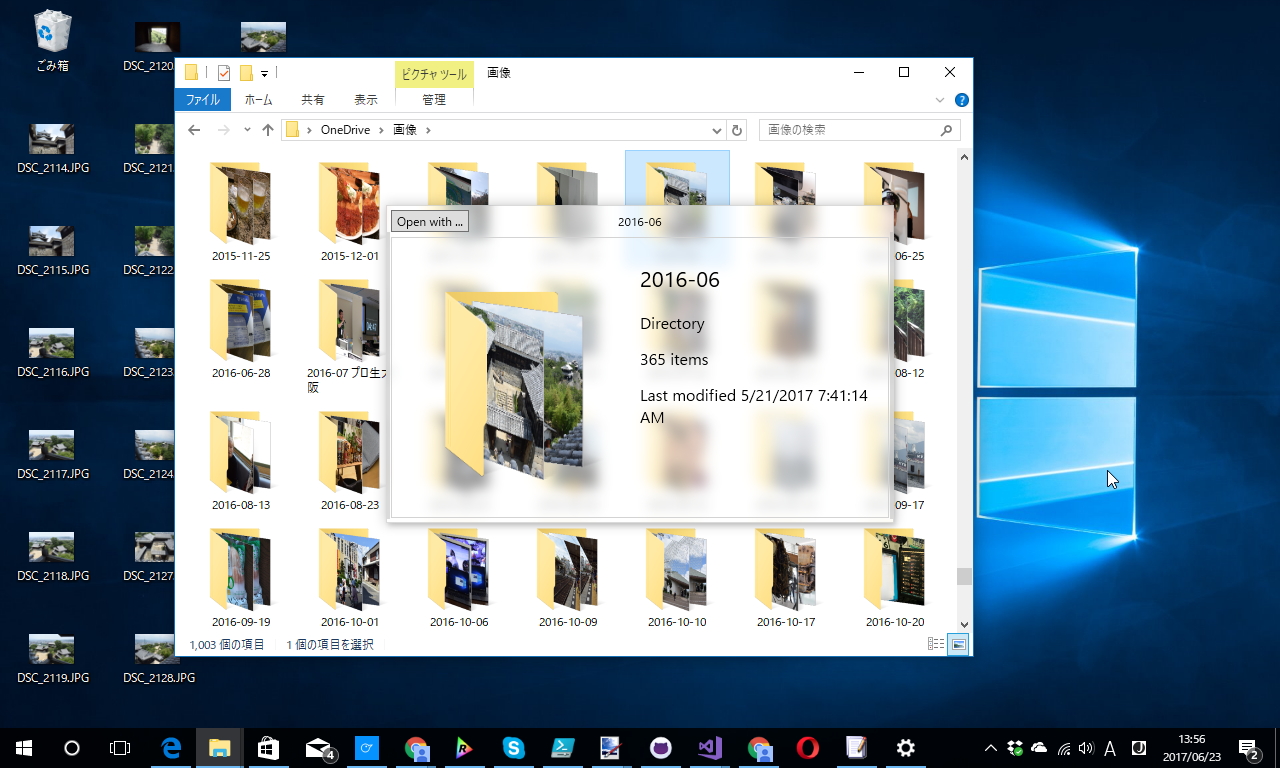Click the 画像の検索 search box
Screen dimensions: 1280x768
click(860, 130)
